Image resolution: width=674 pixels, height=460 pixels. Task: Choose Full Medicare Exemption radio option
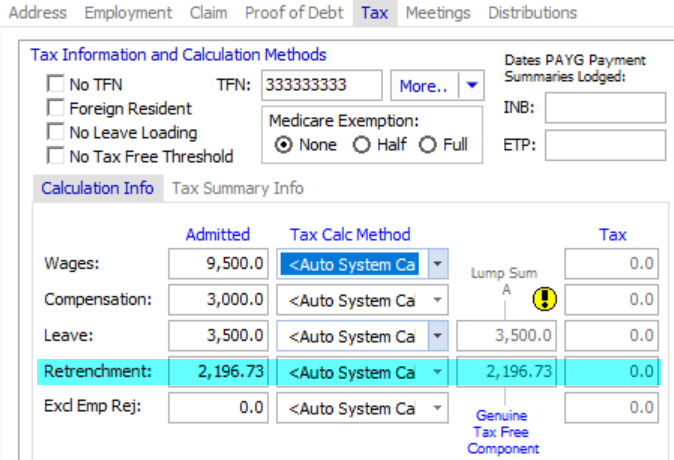pos(428,145)
